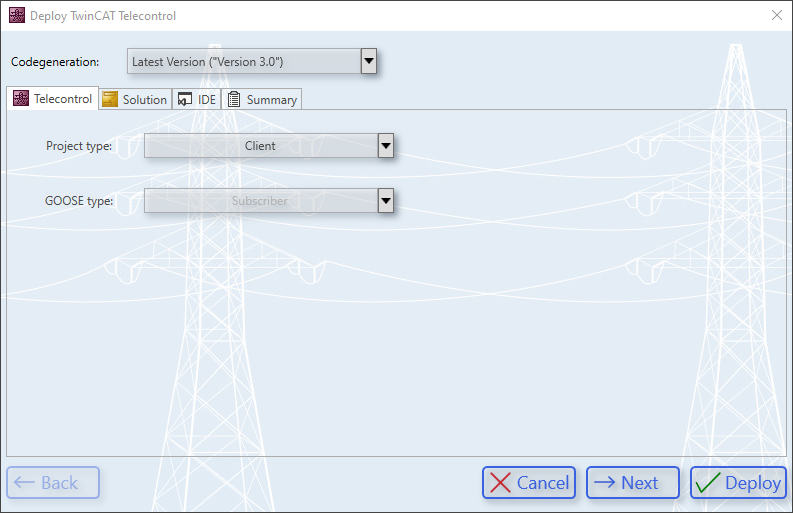The height and width of the screenshot is (513, 793).
Task: Switch to the Telecontrol tab
Action: click(53, 99)
